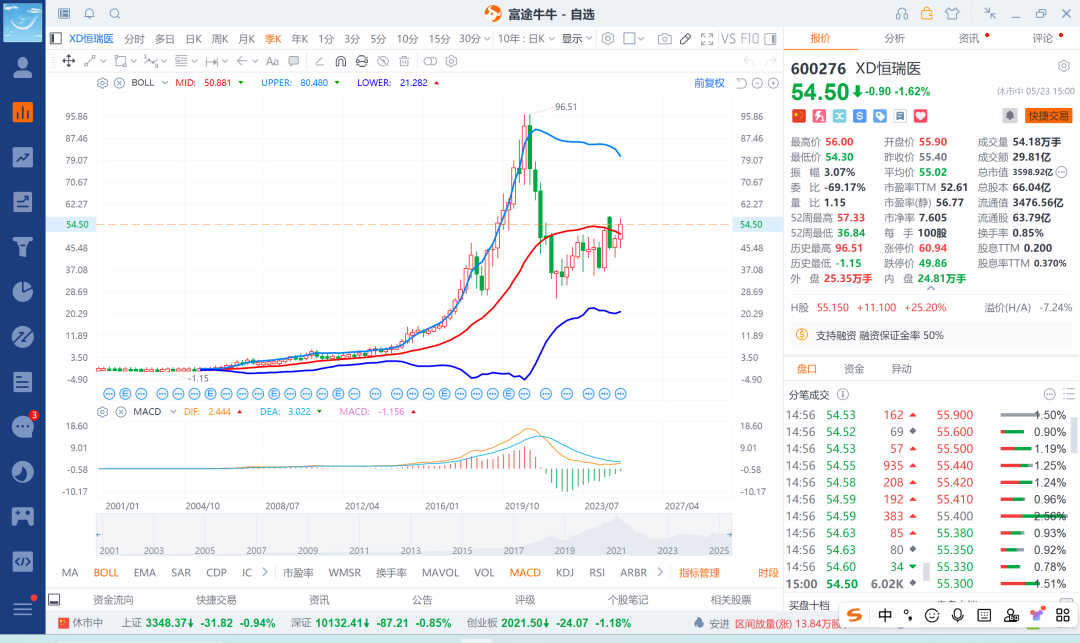This screenshot has width=1080, height=643.
Task: Select the Aa text annotation tool
Action: click(x=272, y=61)
